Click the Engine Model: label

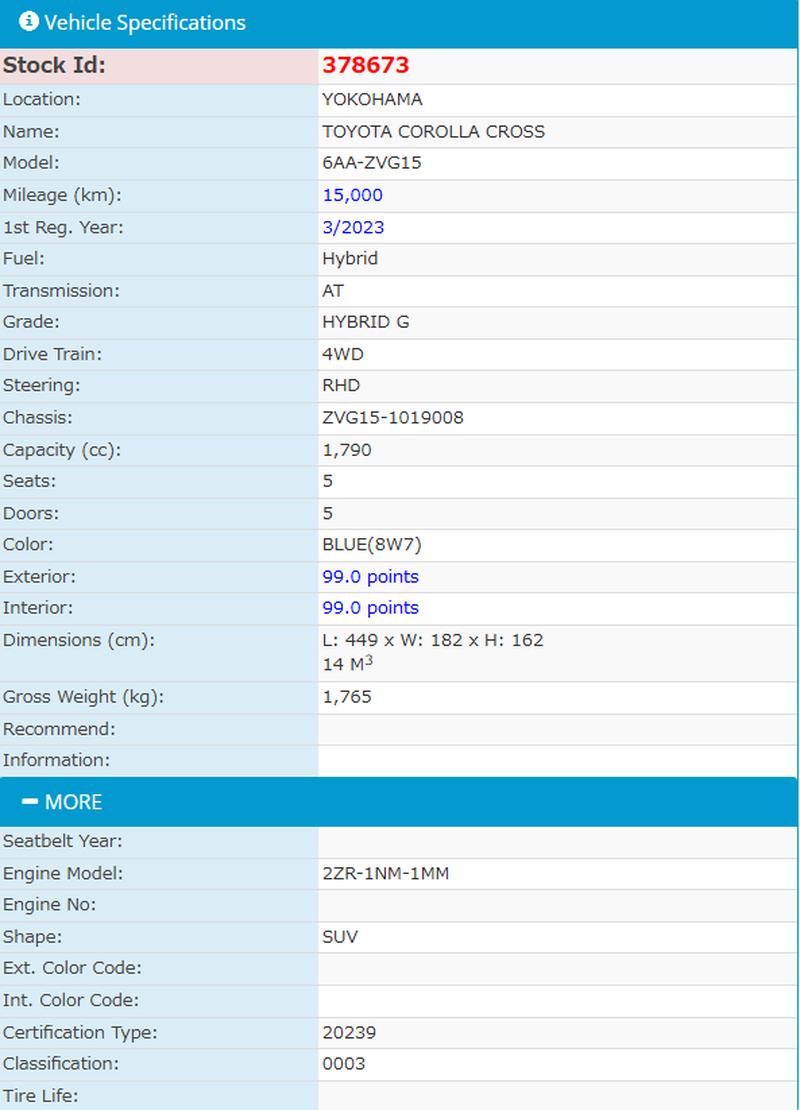[x=62, y=874]
